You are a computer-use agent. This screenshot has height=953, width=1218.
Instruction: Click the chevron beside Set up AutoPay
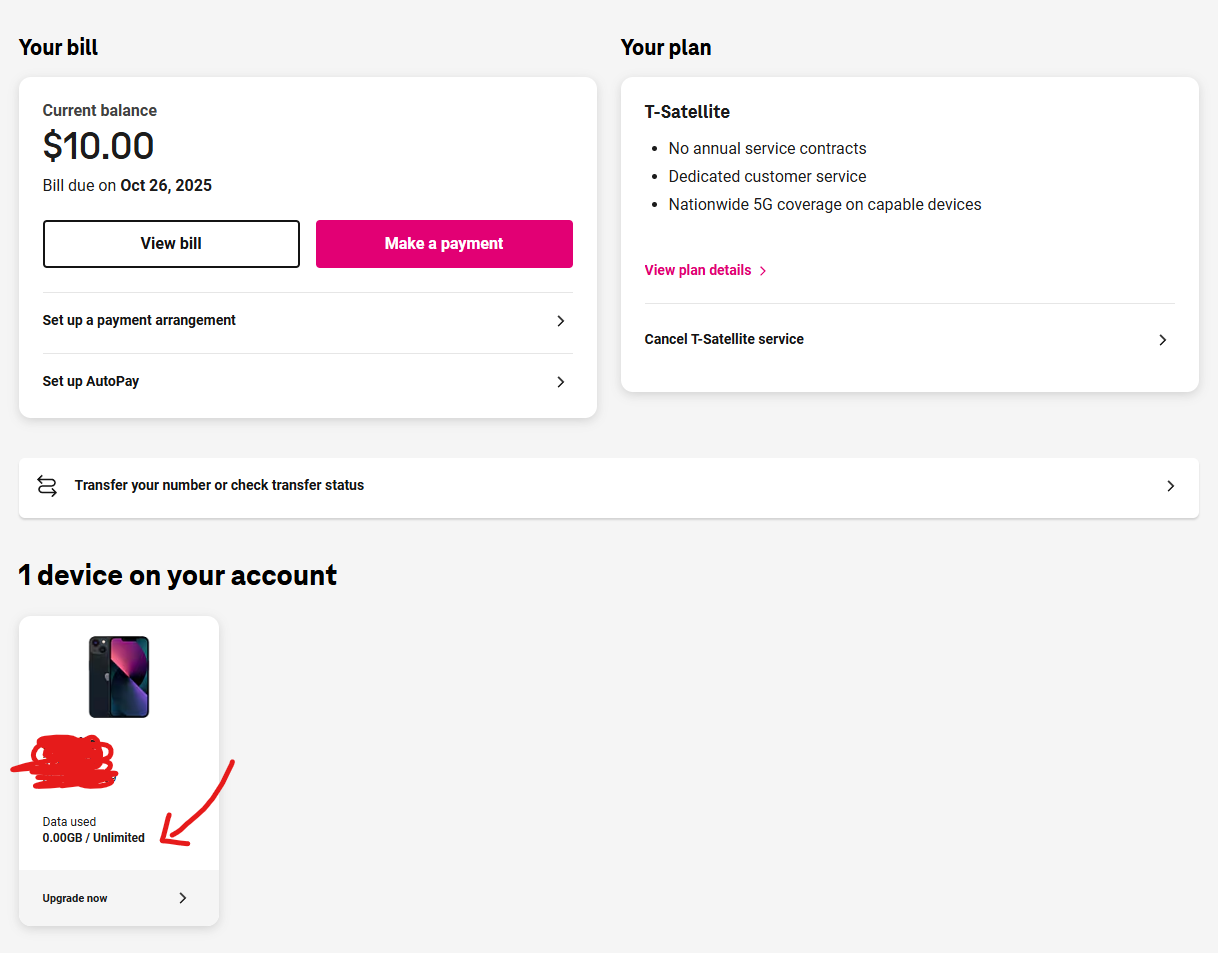point(561,382)
